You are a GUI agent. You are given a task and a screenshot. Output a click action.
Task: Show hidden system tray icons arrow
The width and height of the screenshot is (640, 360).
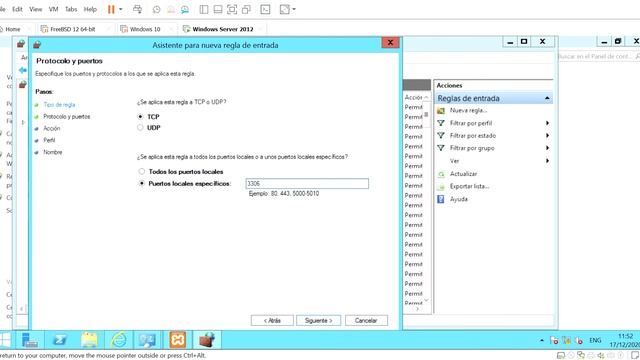tap(542, 340)
